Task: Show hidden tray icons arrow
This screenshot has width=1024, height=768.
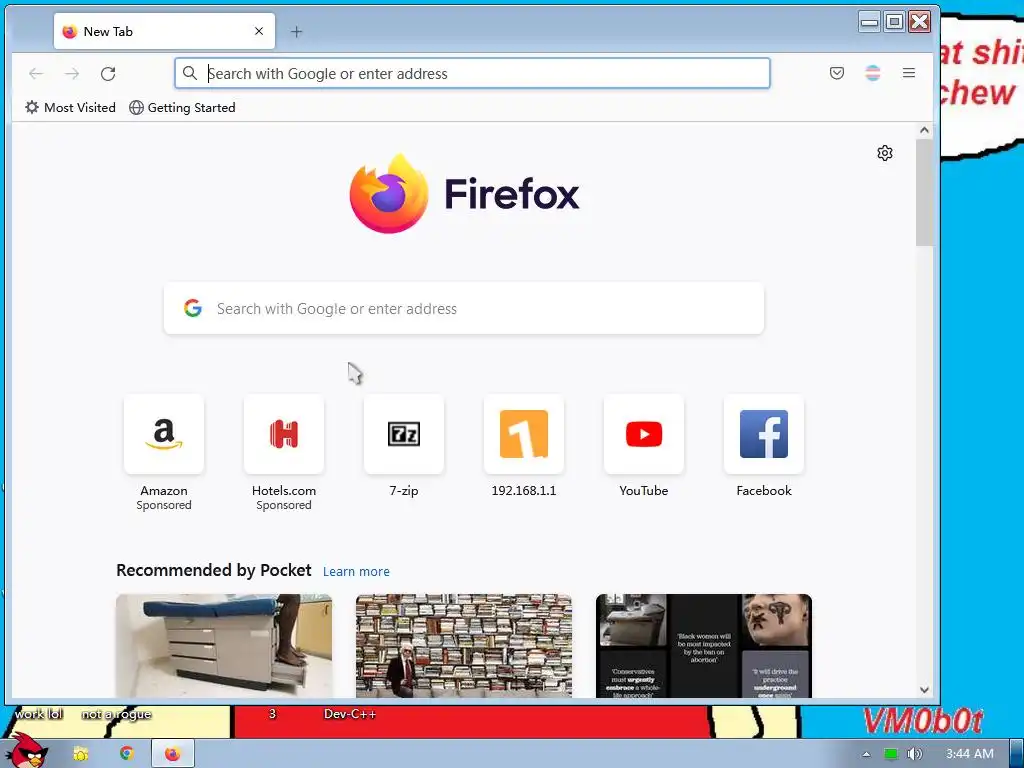Action: coord(866,754)
